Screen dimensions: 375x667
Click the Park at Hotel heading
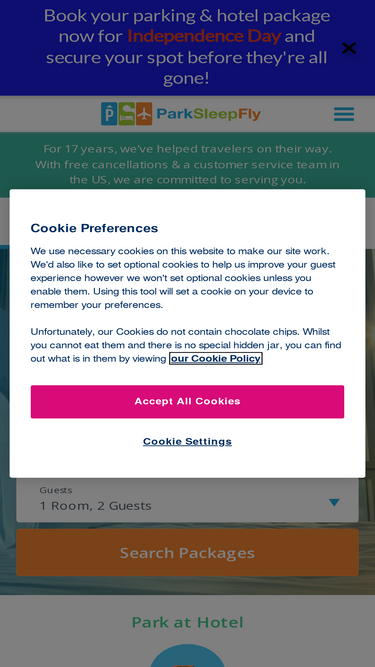pyautogui.click(x=187, y=622)
